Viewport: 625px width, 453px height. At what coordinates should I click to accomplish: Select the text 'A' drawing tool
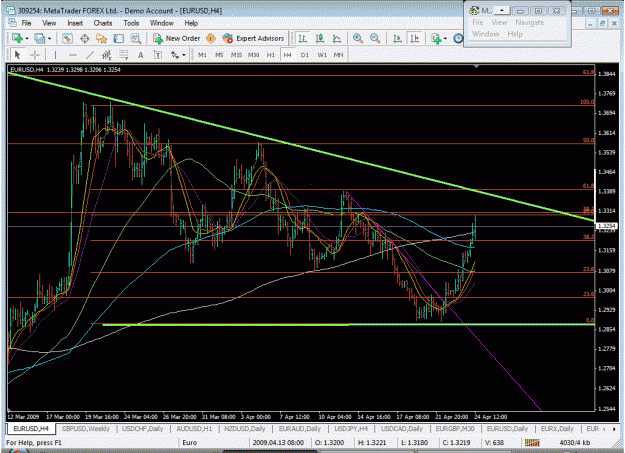tap(141, 55)
